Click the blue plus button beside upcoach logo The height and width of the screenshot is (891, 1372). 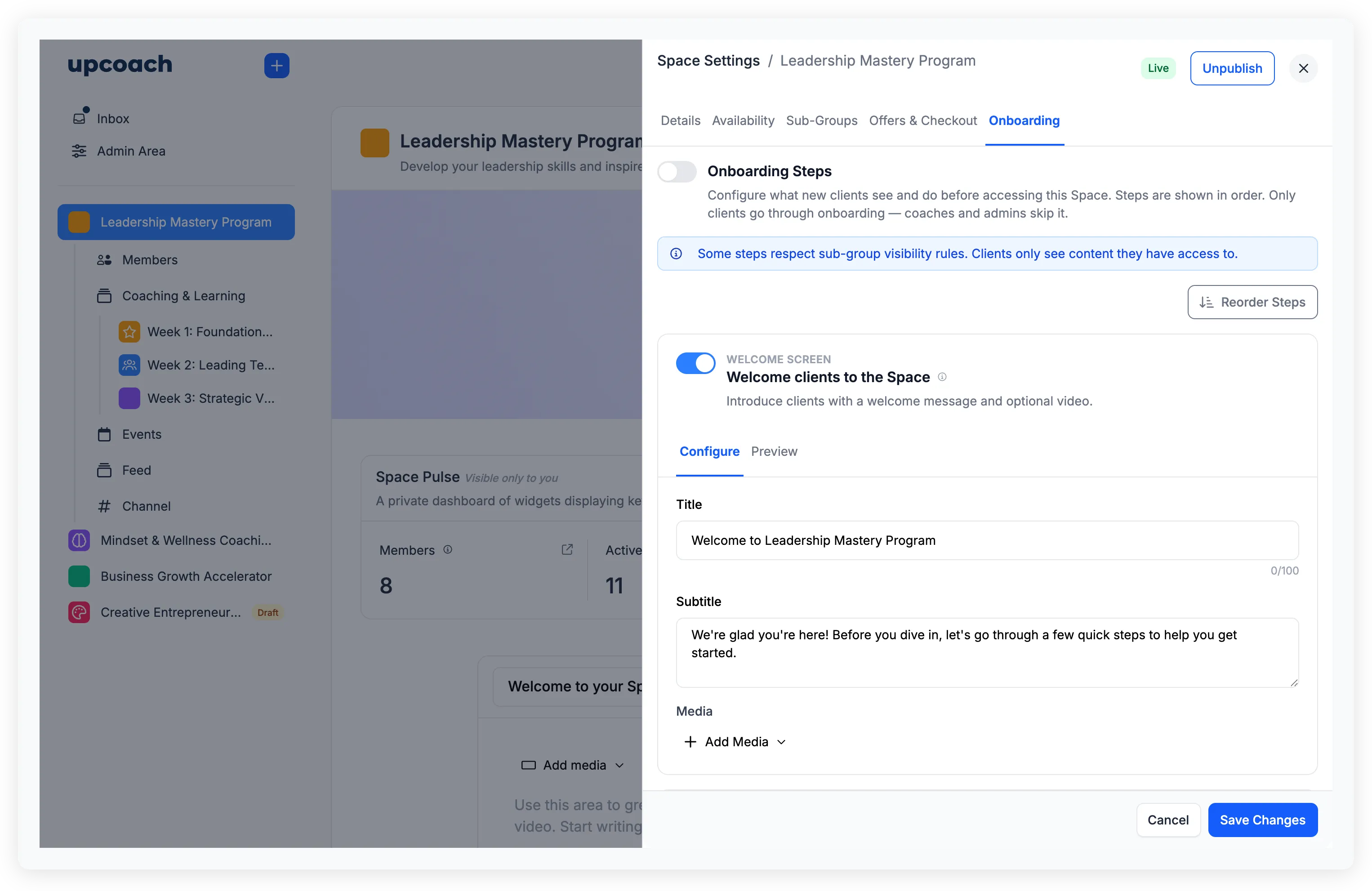point(277,65)
